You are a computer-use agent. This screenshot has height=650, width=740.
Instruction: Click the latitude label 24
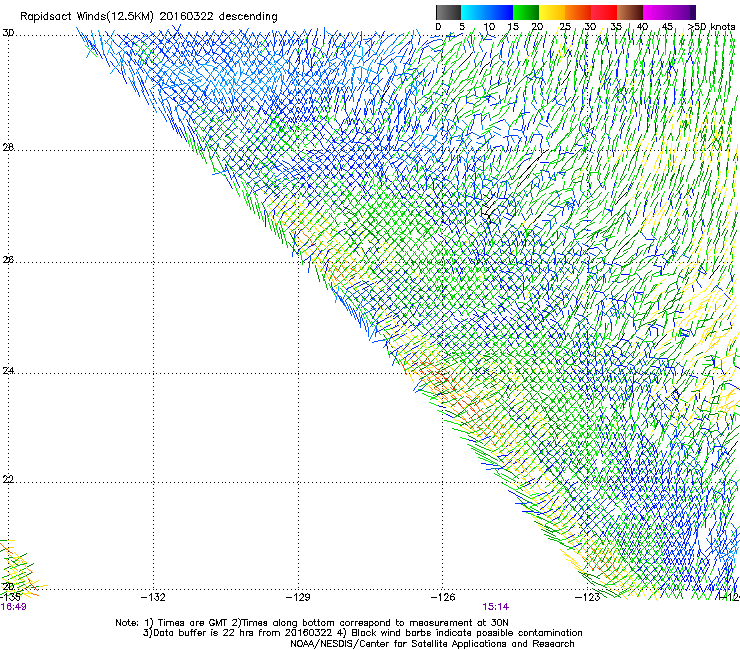8,371
